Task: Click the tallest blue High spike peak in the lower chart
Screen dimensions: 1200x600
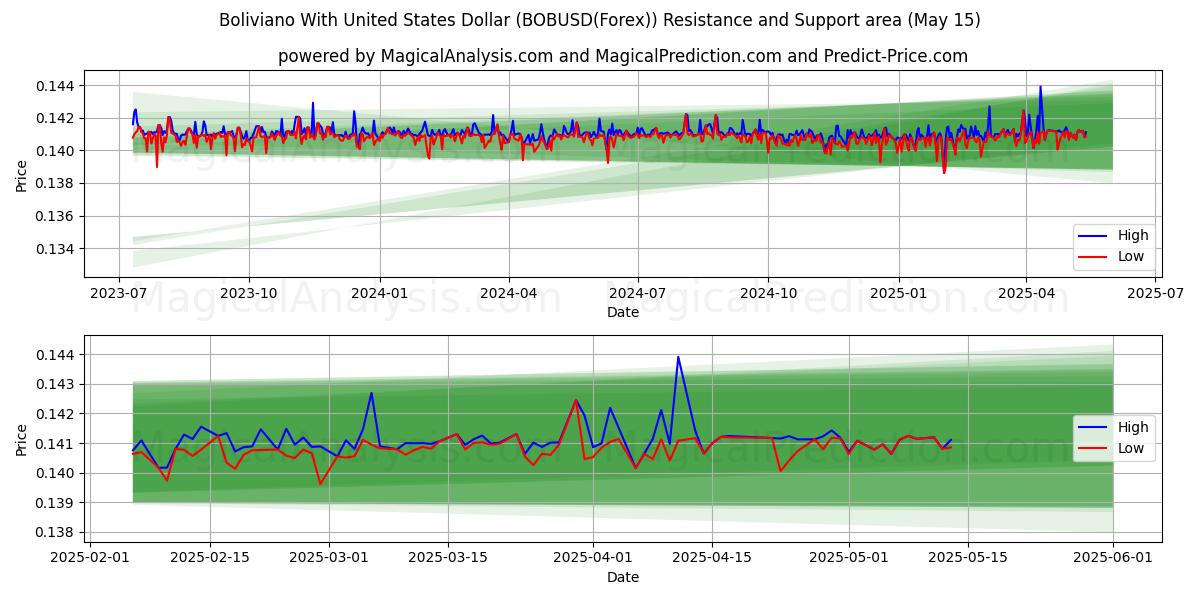Action: click(678, 357)
